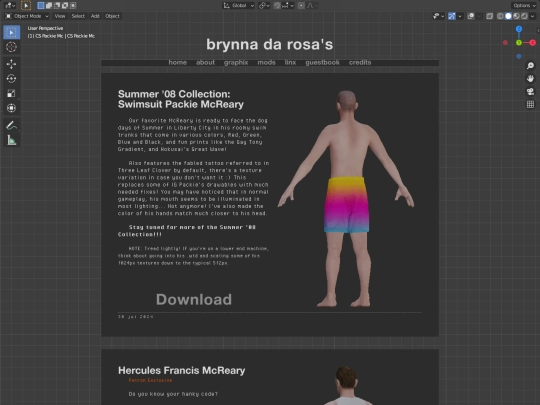Select the Measure ruler tool

click(x=11, y=140)
